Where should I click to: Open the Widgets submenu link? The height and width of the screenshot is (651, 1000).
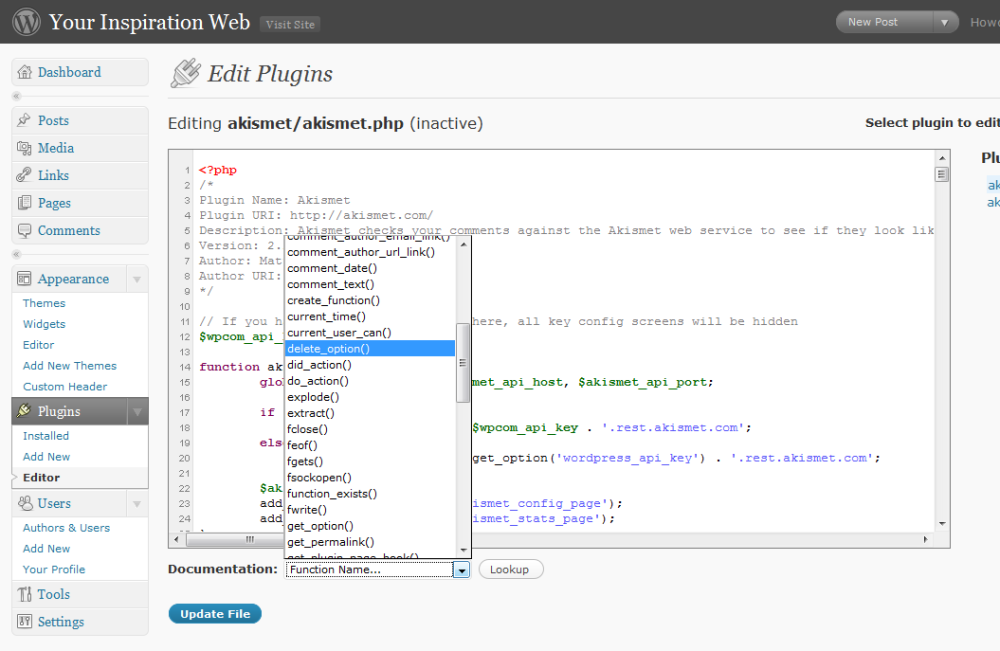(44, 324)
